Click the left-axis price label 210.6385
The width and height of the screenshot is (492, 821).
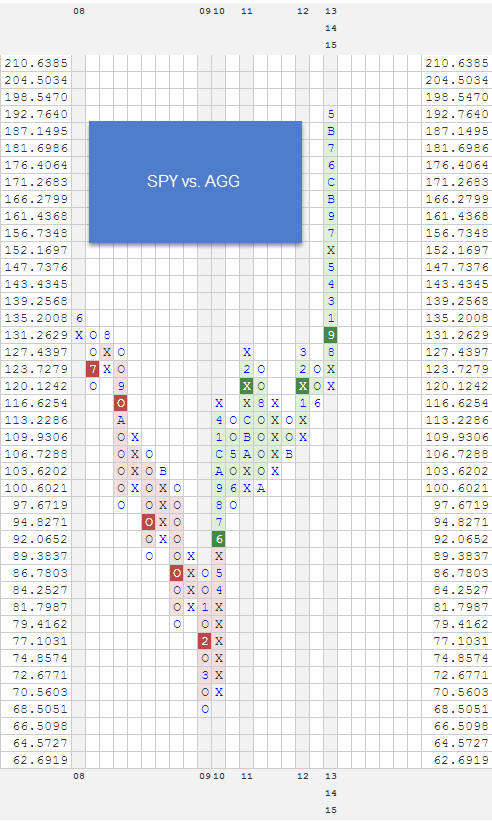36,63
